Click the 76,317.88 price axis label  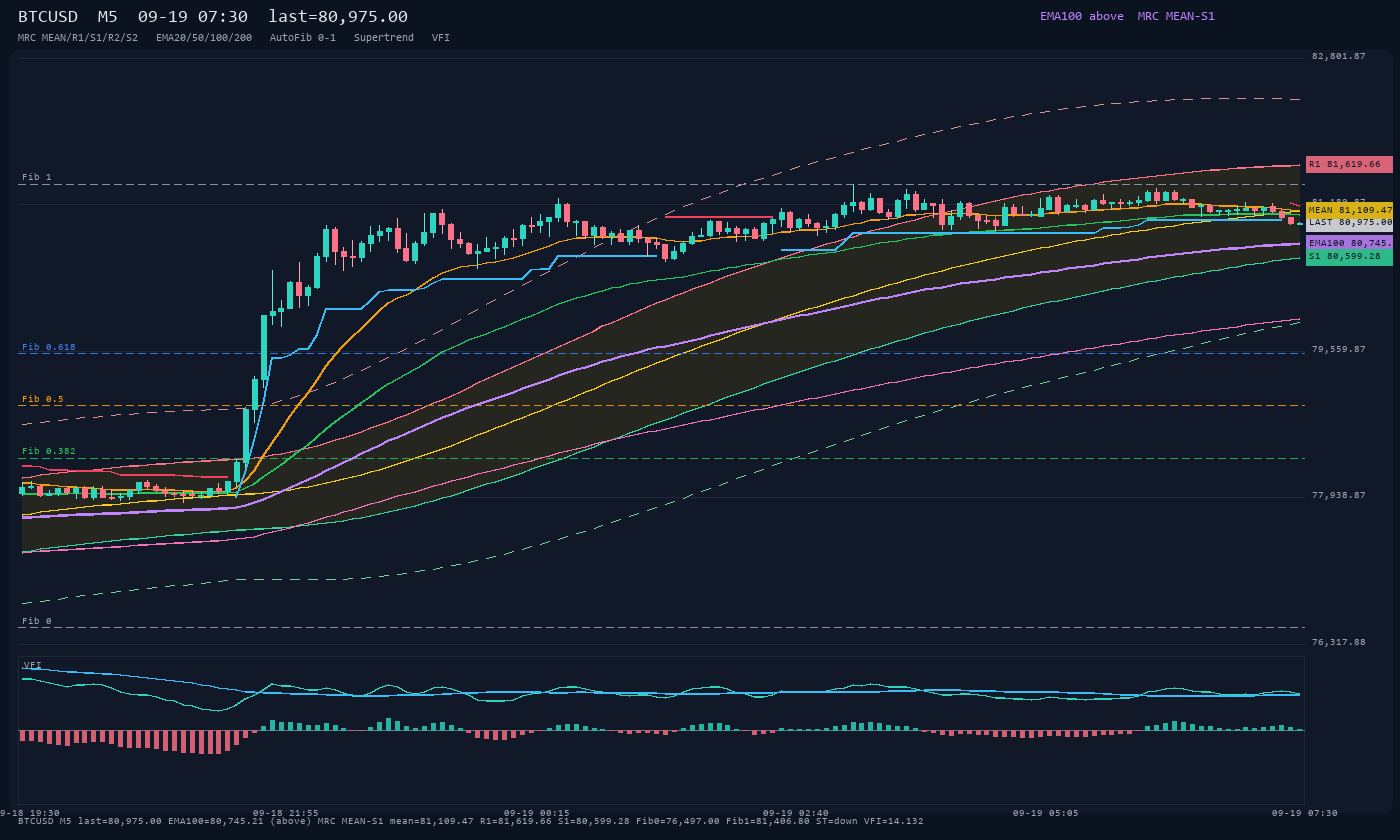click(1338, 642)
